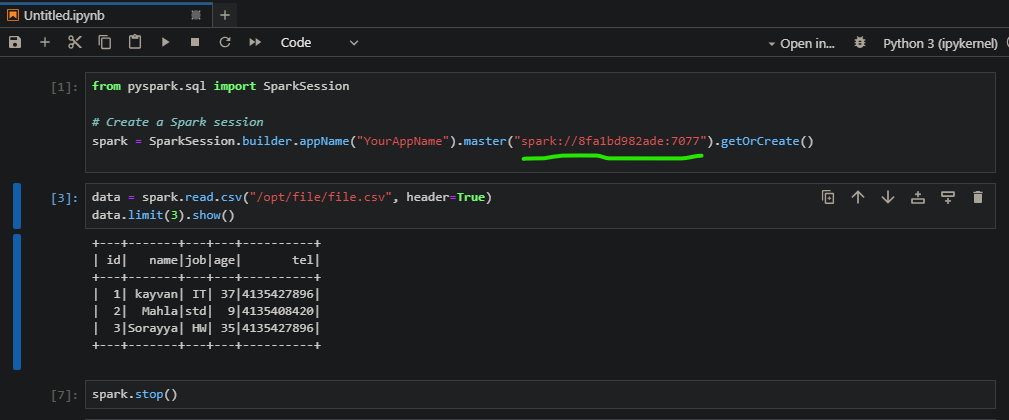Screen dimensions: 1009x420
Task: Collapse cell [3] input via blue bar
Action: coord(17,206)
